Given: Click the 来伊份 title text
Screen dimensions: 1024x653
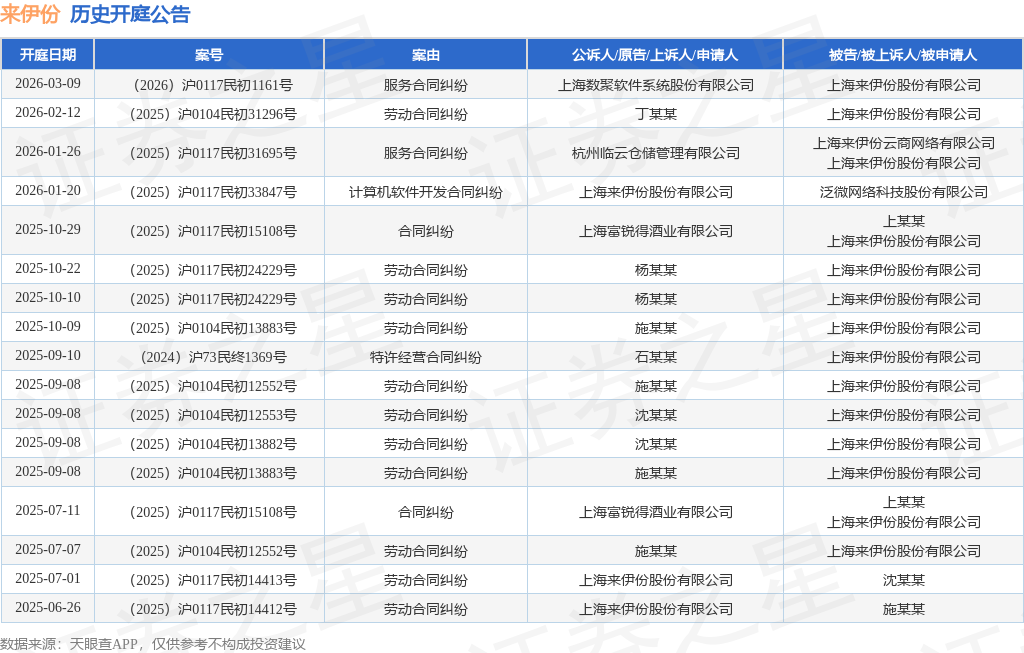Looking at the screenshot, I should pyautogui.click(x=30, y=14).
